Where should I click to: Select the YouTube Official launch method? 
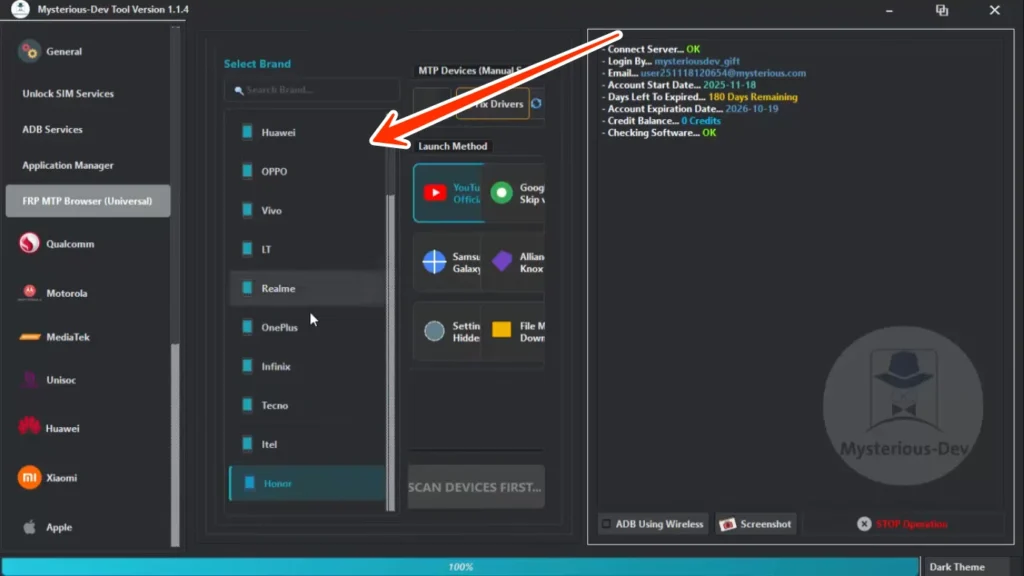tap(448, 192)
